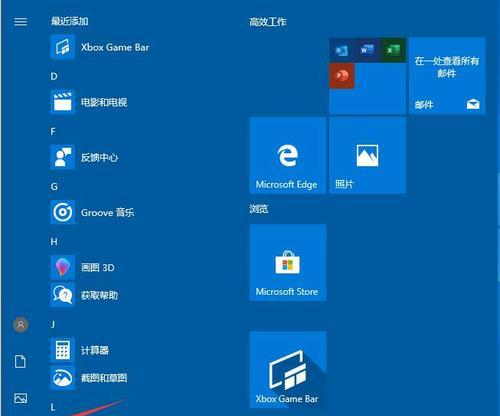
Task: Open the Xbox Game Bar pinned tile
Action: pyautogui.click(x=288, y=370)
